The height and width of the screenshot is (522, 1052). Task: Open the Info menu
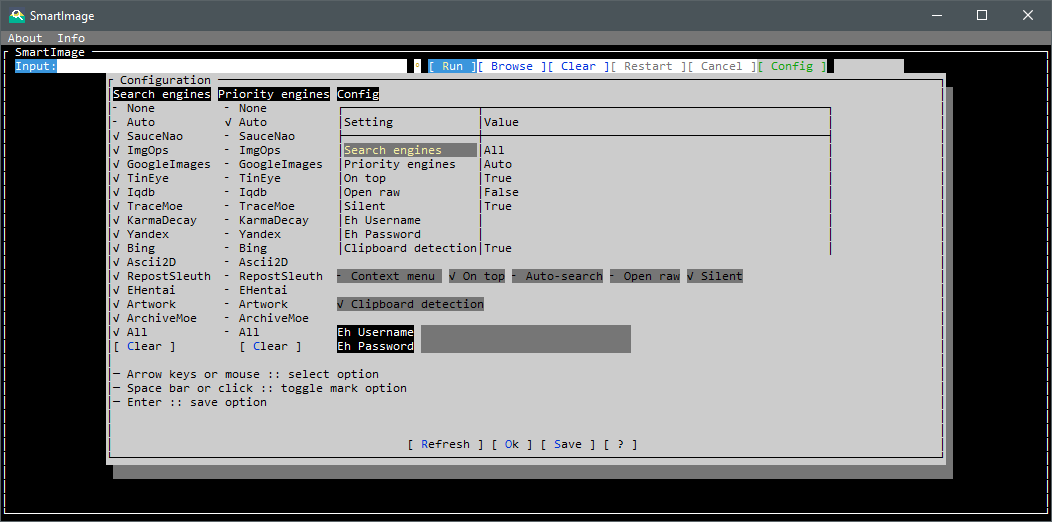click(71, 38)
